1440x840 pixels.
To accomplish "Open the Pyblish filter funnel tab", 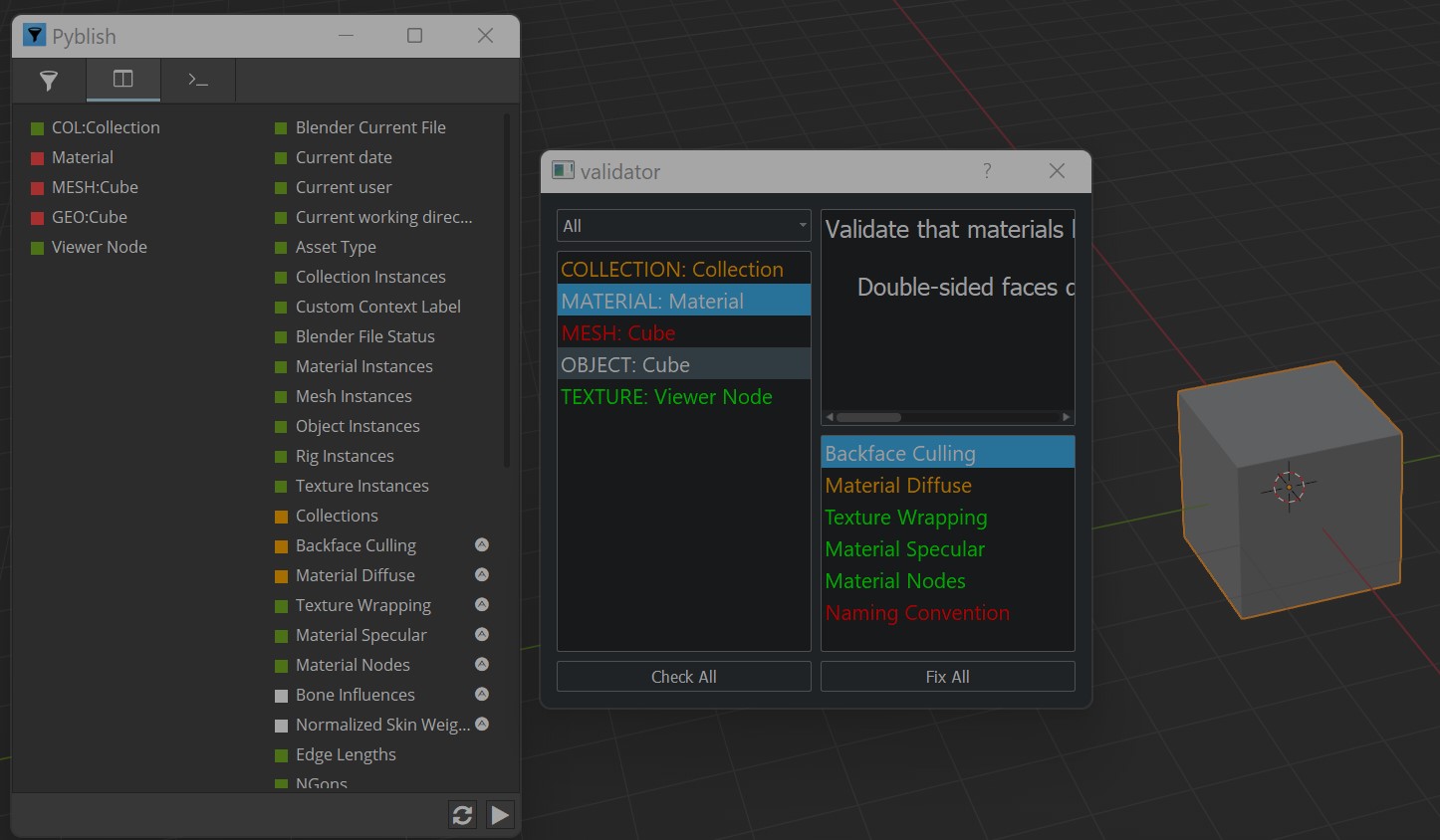I will click(48, 80).
